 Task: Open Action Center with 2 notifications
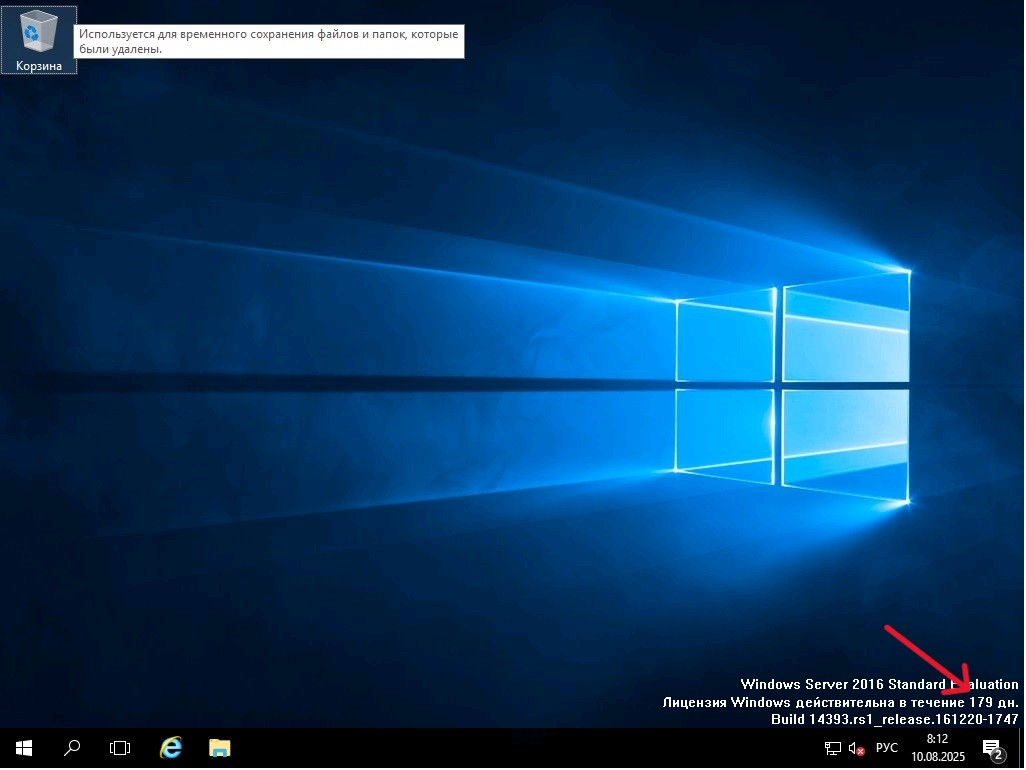tap(992, 748)
